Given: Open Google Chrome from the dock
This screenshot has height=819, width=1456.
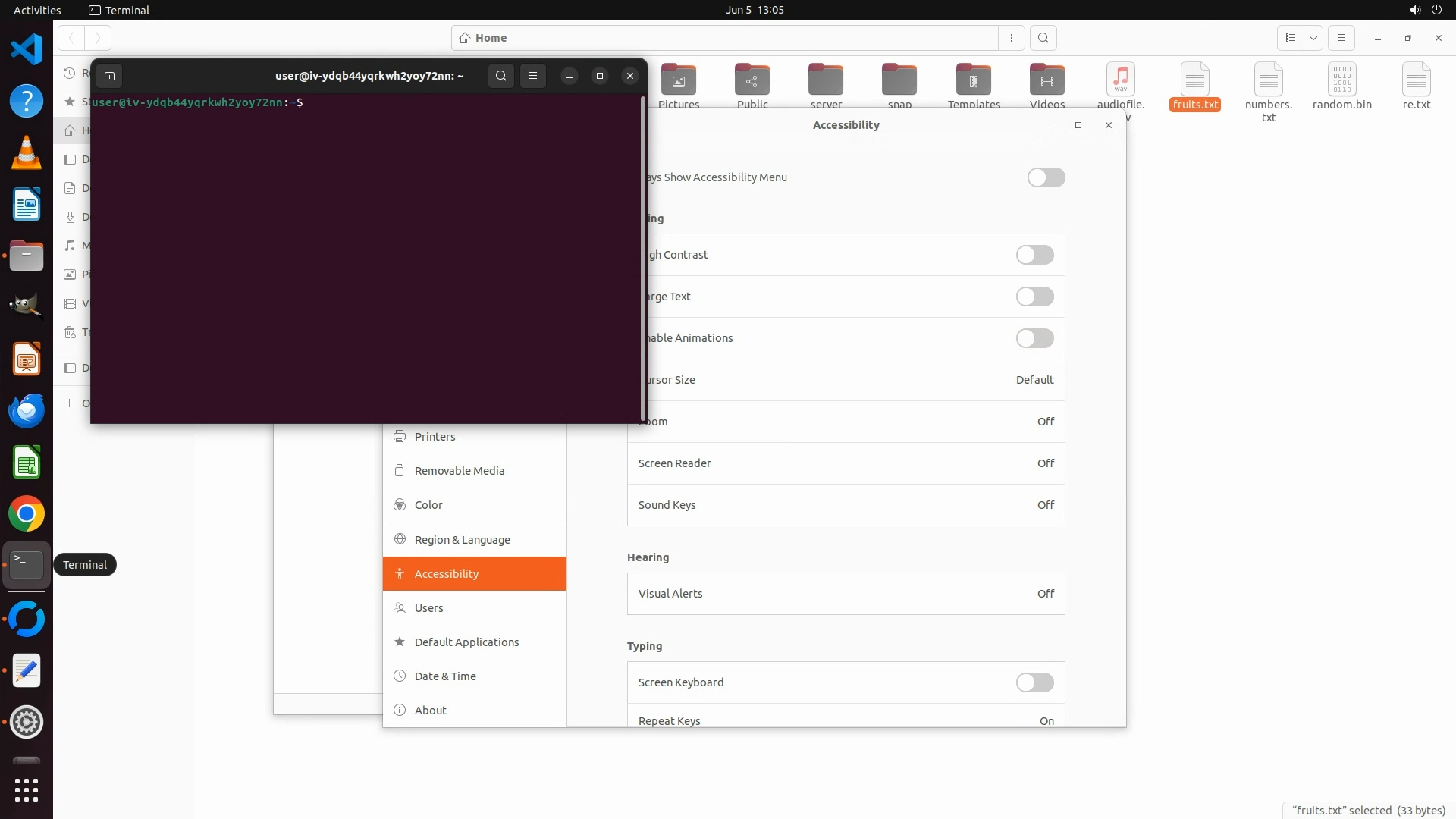Looking at the screenshot, I should pos(27,514).
